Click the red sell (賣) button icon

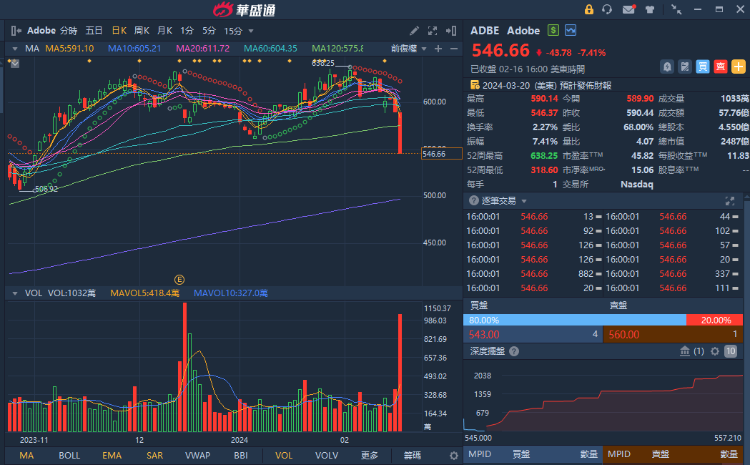coord(721,67)
